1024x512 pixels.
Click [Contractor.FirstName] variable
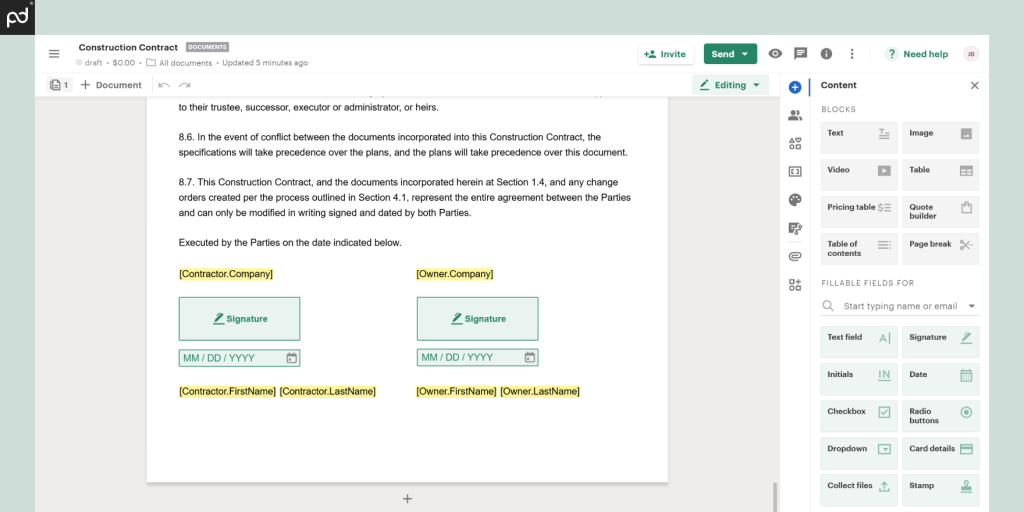click(x=227, y=391)
